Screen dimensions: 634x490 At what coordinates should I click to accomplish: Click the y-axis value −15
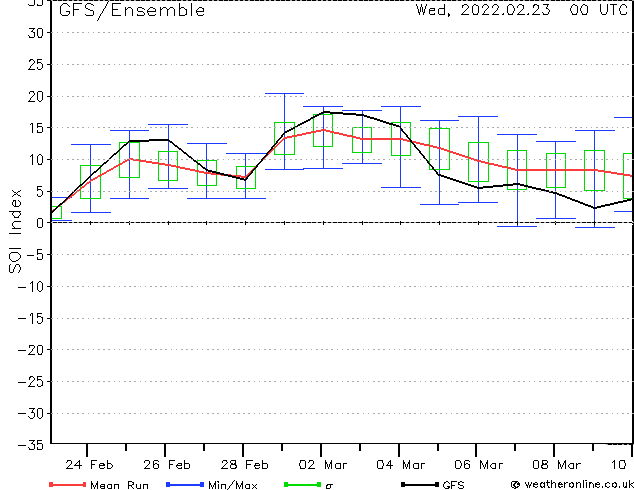tap(31, 319)
